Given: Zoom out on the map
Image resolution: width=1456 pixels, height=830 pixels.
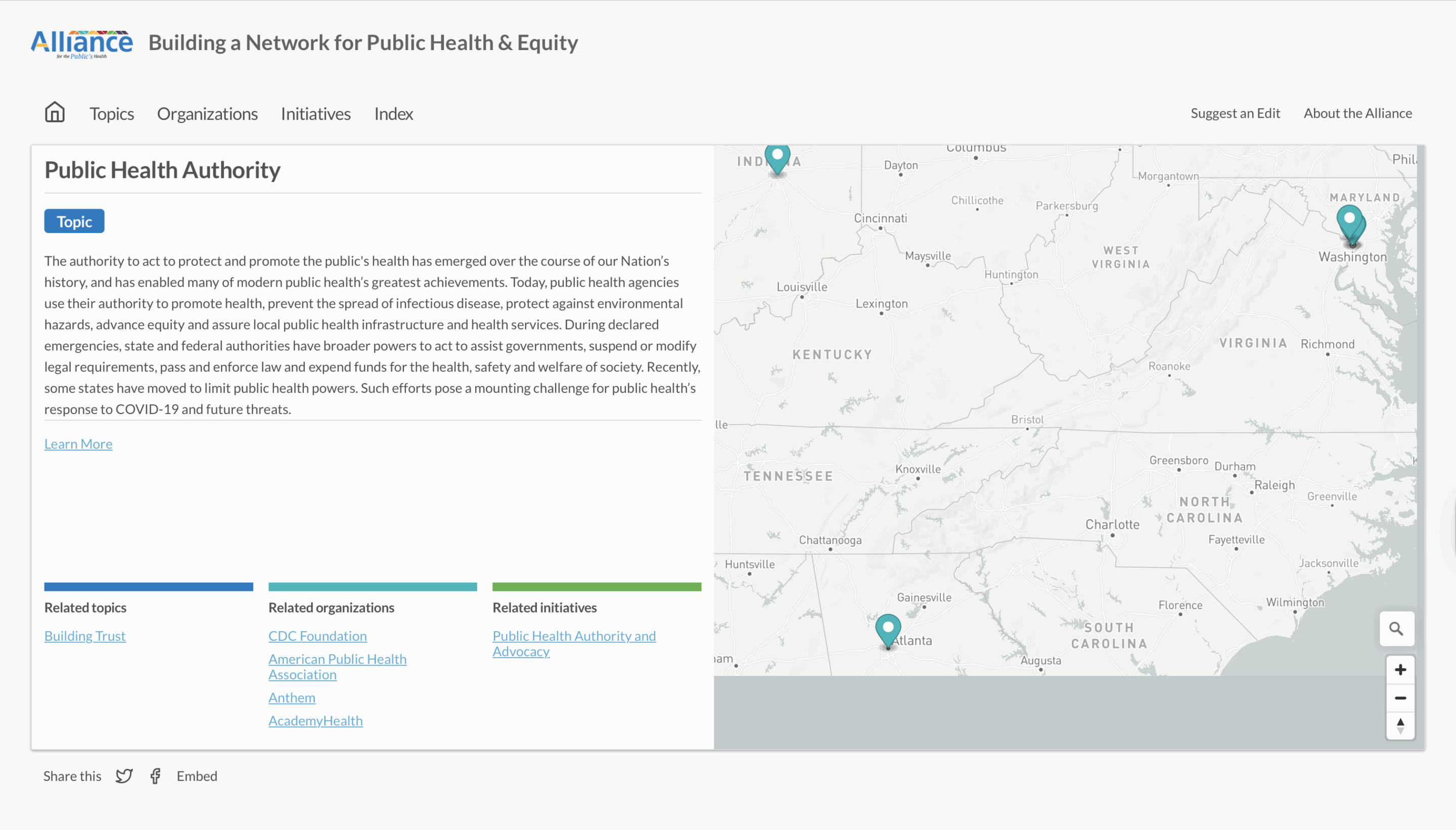Looking at the screenshot, I should [1400, 698].
